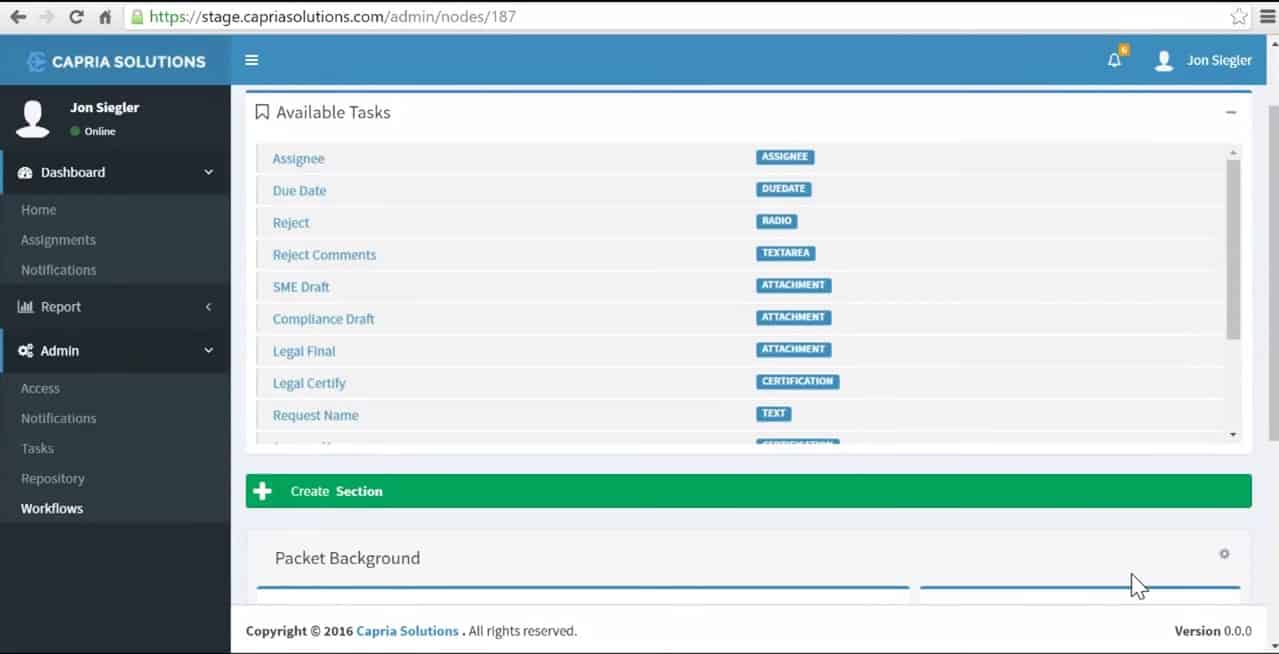Click the header user avatar icon
The image size is (1279, 654).
point(1164,61)
